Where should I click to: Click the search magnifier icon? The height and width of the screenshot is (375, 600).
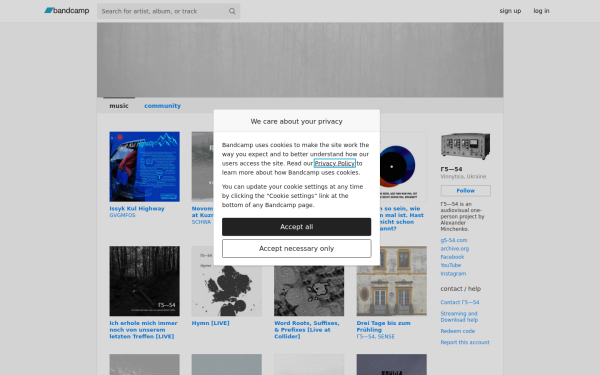pos(232,11)
